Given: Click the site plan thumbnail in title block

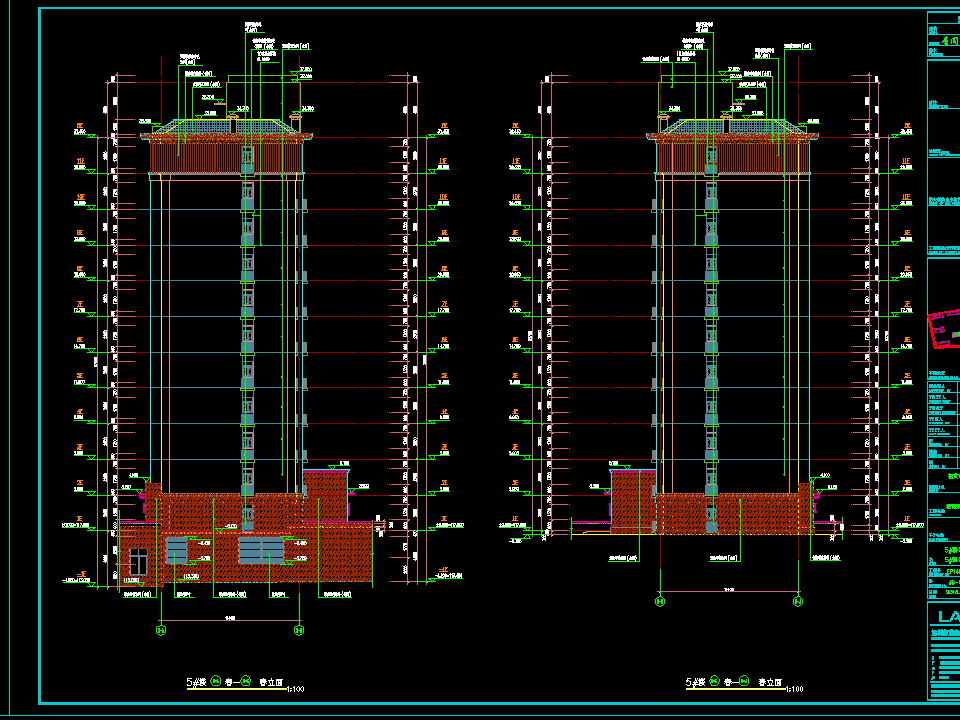Looking at the screenshot, I should (x=944, y=329).
